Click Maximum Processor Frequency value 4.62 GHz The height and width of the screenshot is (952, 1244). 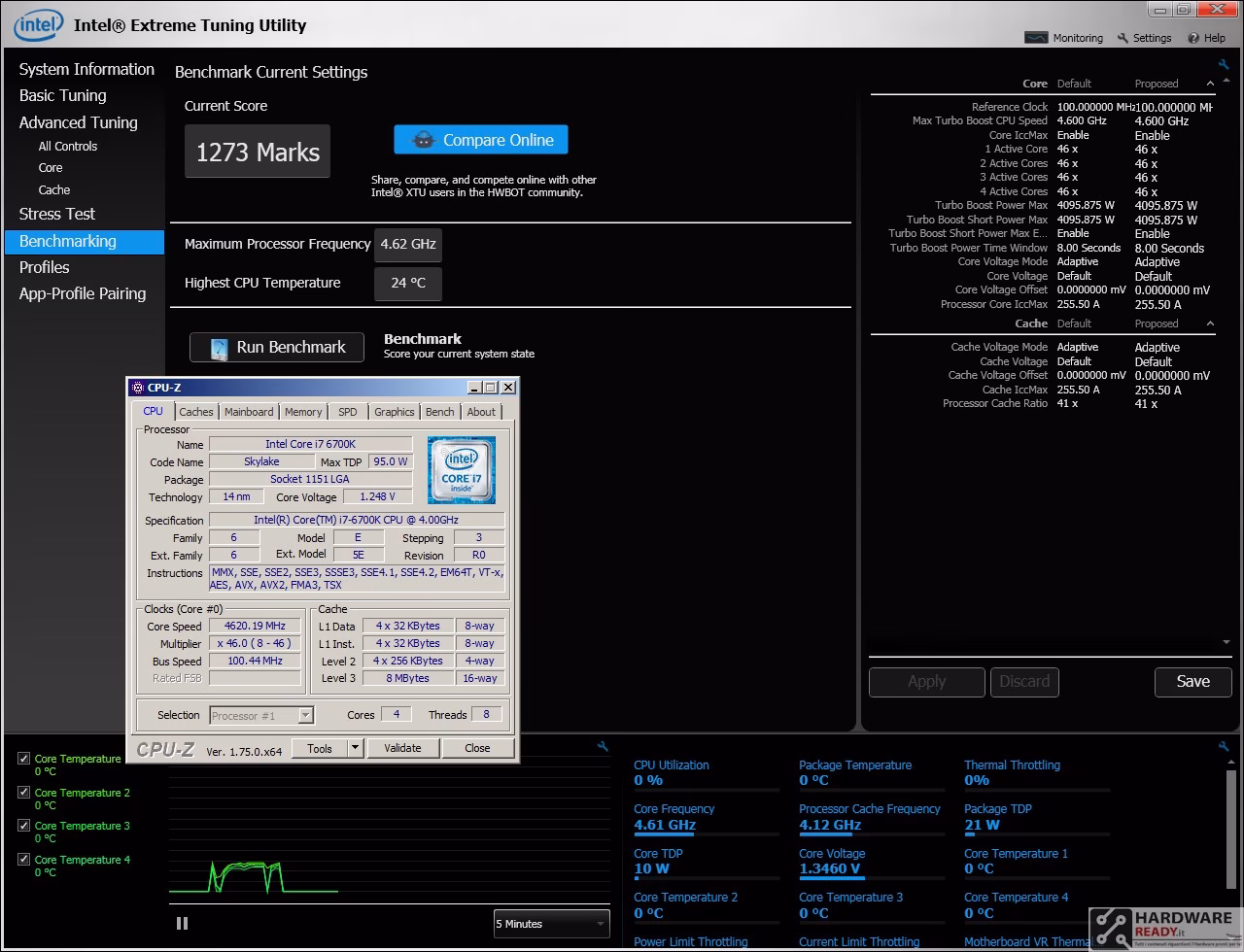[x=408, y=245]
